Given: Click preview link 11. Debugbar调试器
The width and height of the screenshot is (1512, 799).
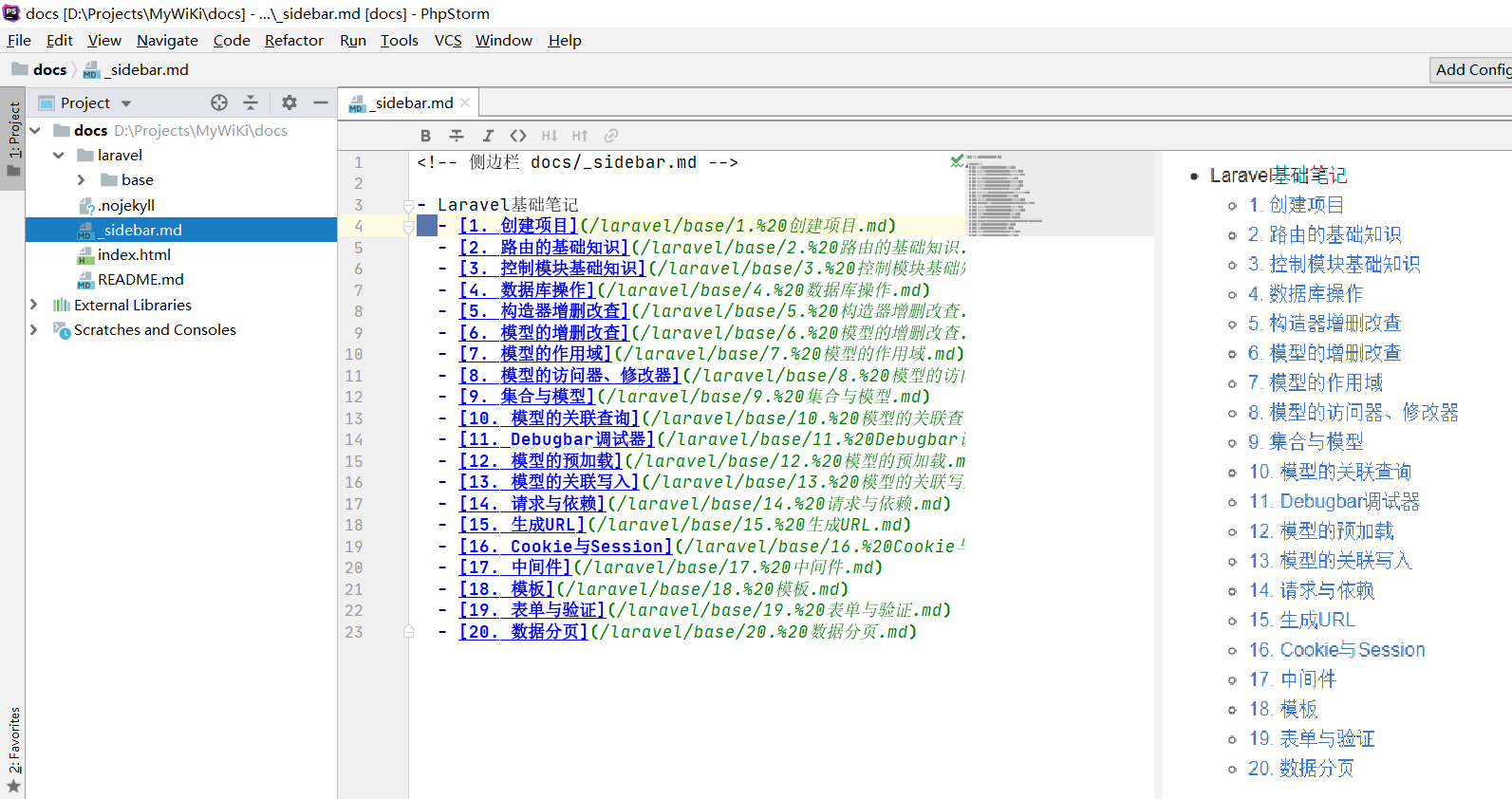Looking at the screenshot, I should [1335, 501].
